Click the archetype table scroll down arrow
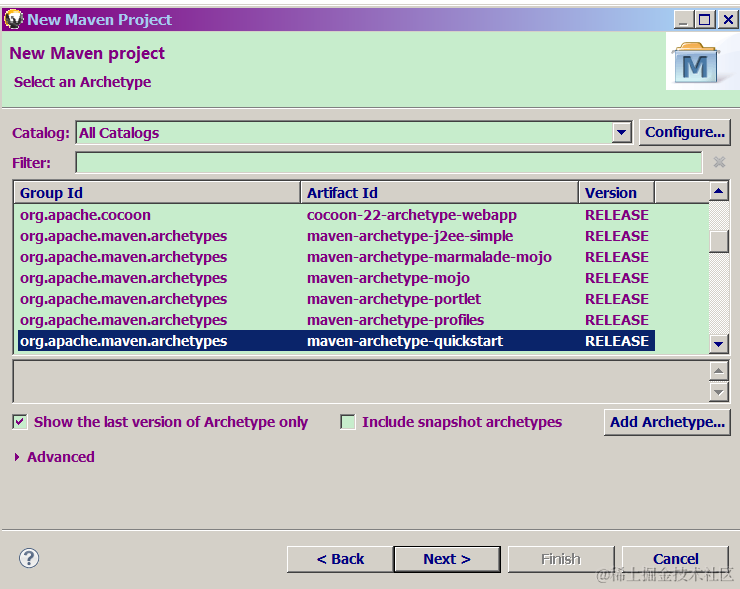The height and width of the screenshot is (589, 740). click(x=719, y=344)
